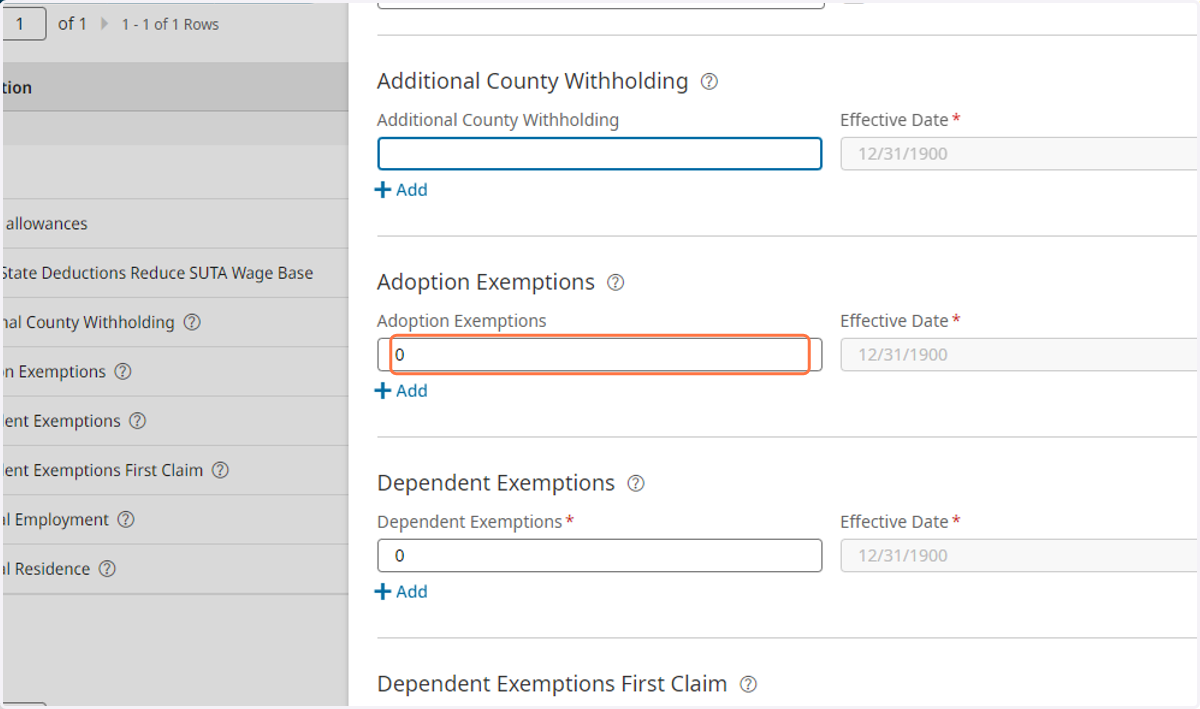1200x709 pixels.
Task: Click help icon on sidebar Exemptions First Claim row
Action: click(x=220, y=470)
